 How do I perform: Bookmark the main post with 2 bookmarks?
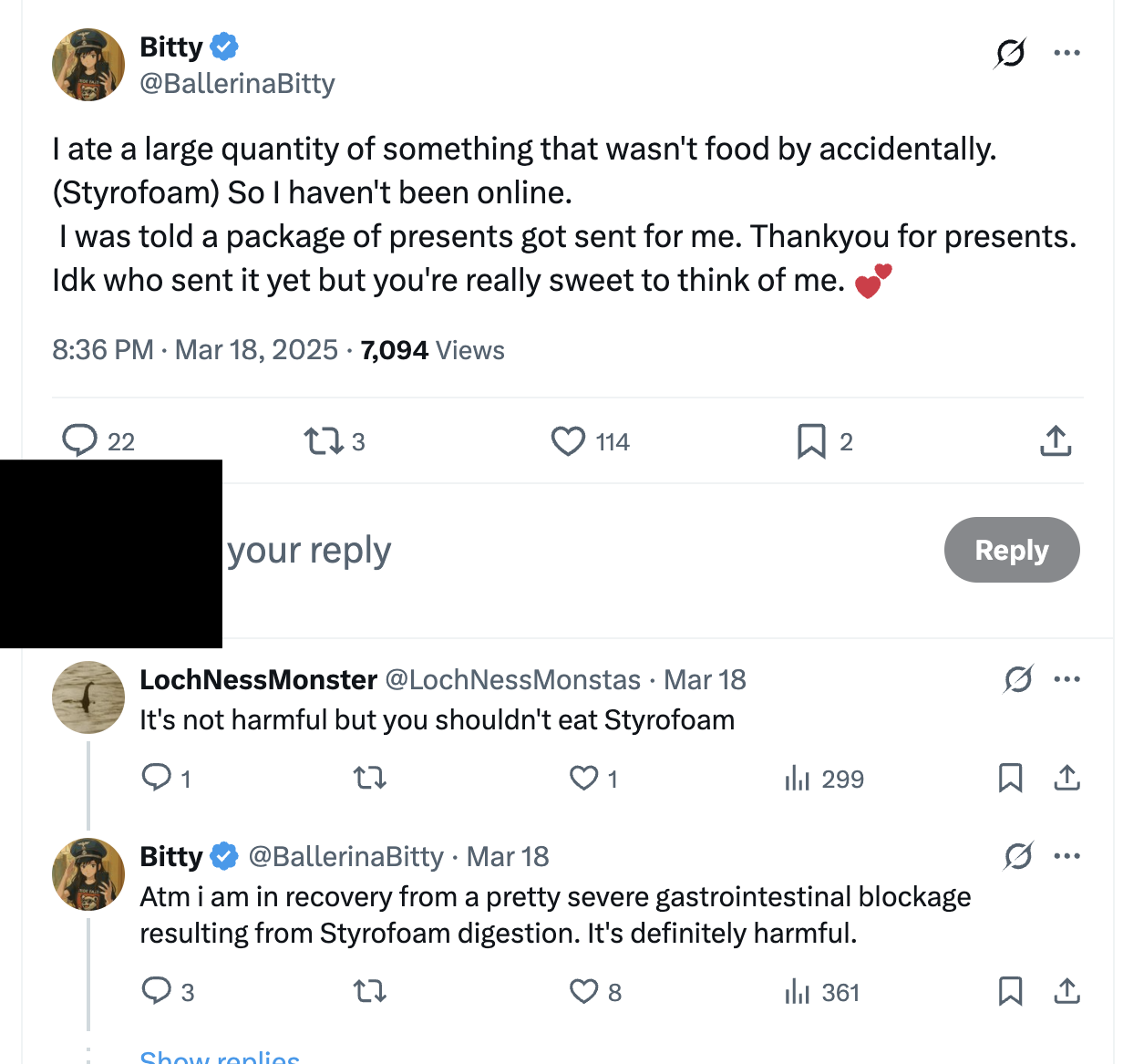pyautogui.click(x=825, y=442)
